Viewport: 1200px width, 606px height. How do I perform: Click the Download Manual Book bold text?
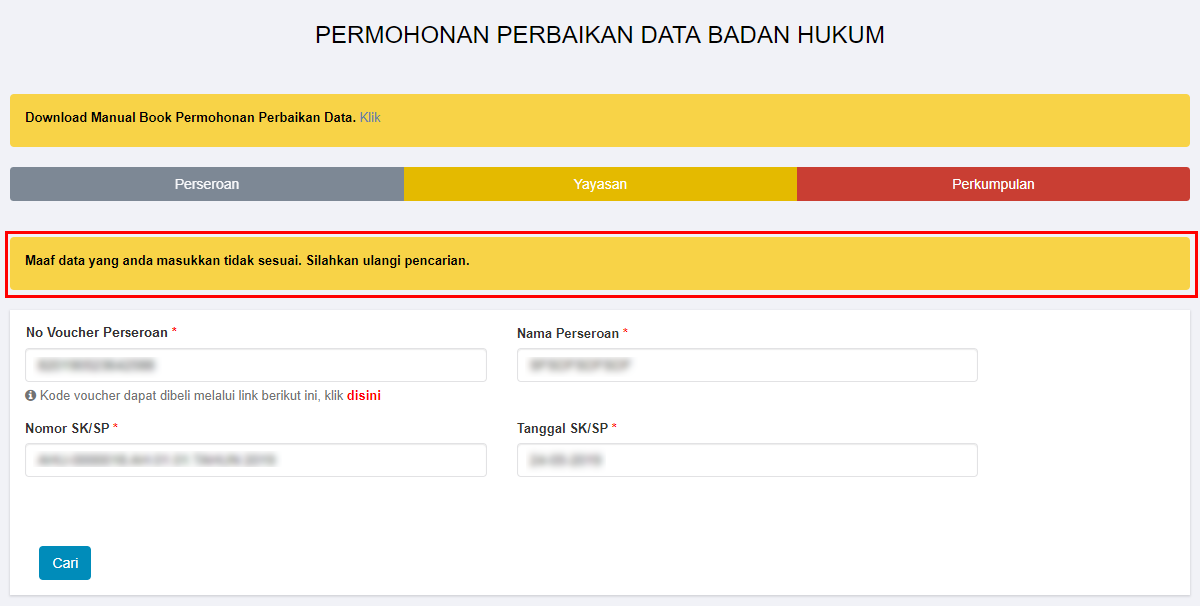(190, 118)
